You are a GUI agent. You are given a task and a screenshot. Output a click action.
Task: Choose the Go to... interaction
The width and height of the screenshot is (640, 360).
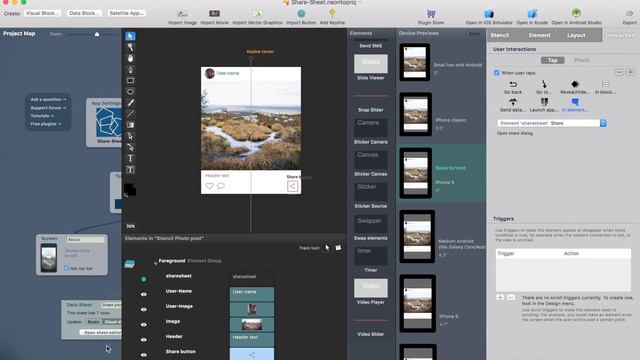click(x=544, y=87)
